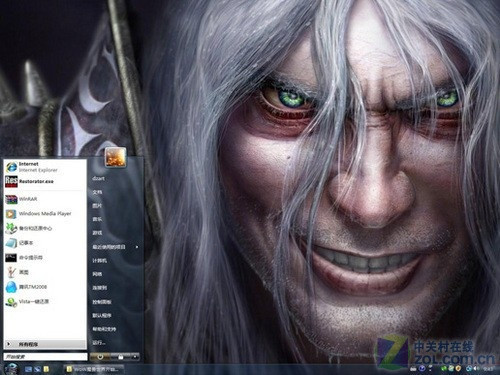
Task: Click 连接到 (Connect To)
Action: pos(99,288)
